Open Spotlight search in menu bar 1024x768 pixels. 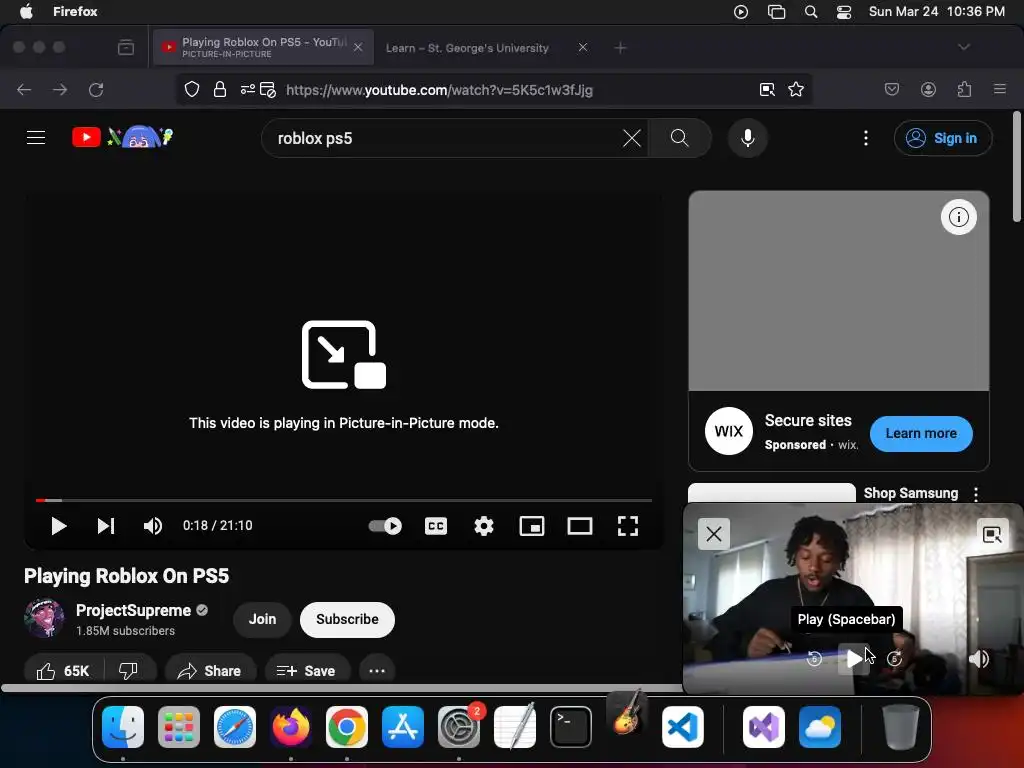pos(810,12)
